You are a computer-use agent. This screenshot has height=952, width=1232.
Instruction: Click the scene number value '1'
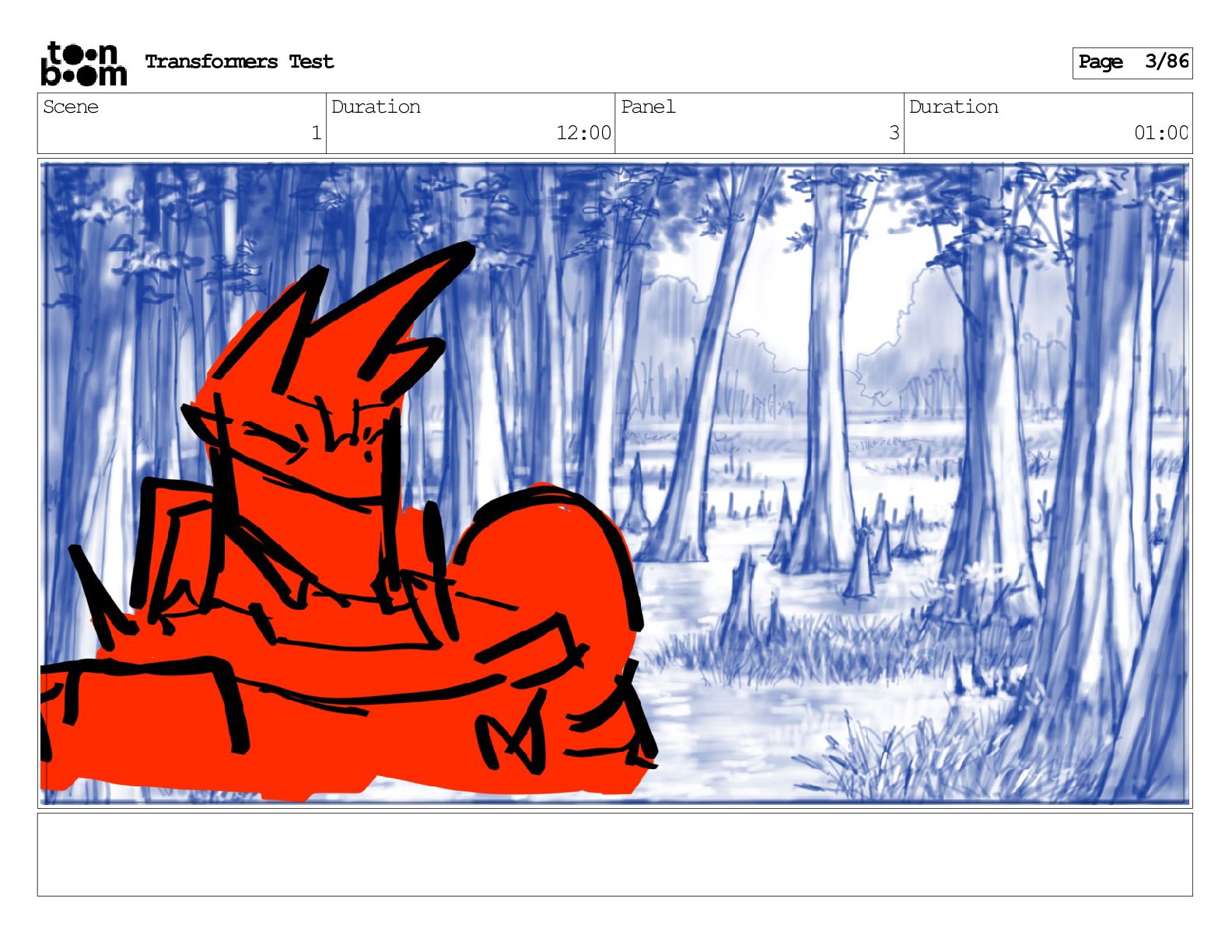tap(317, 133)
